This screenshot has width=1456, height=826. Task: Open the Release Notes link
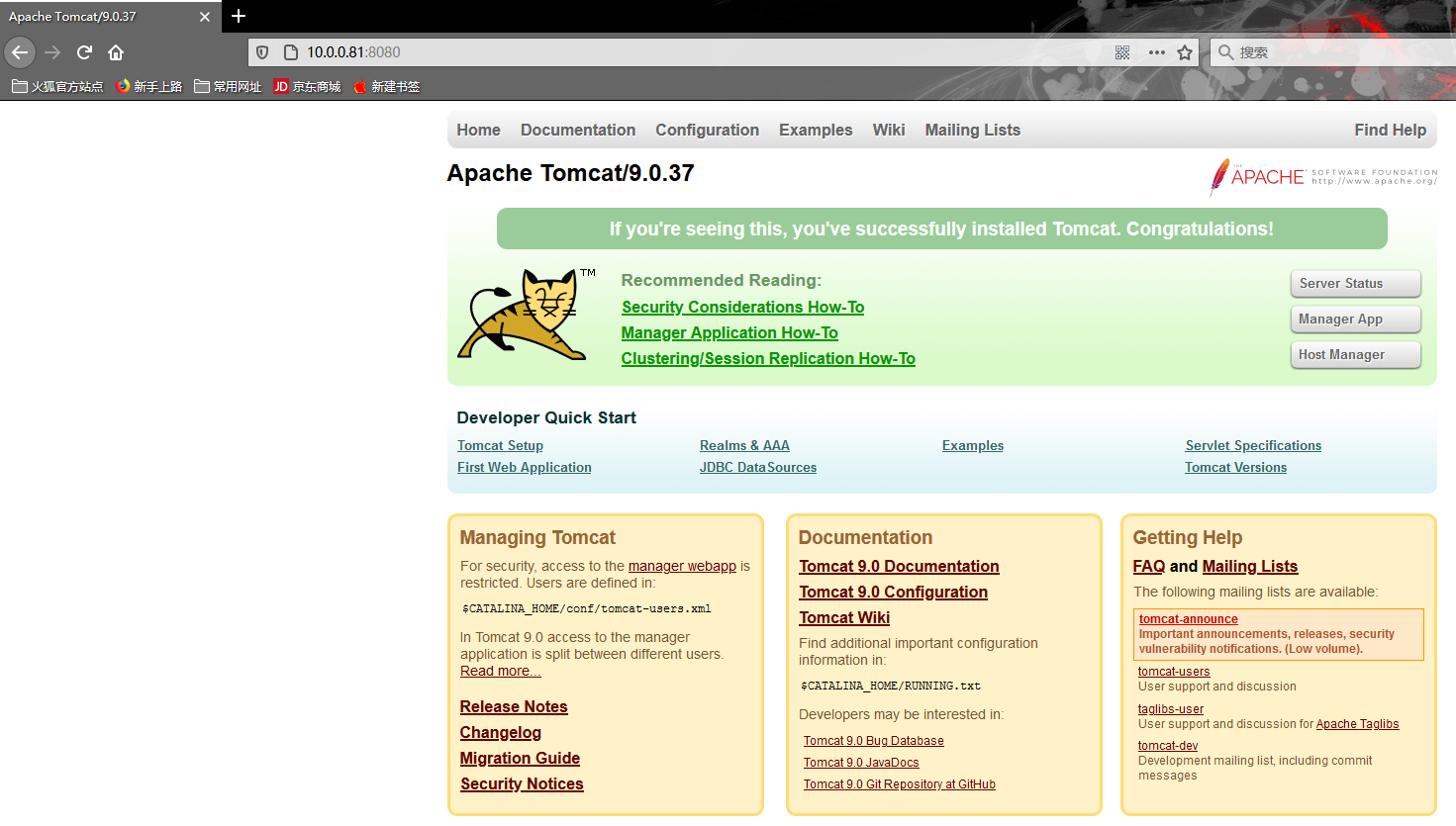[514, 706]
